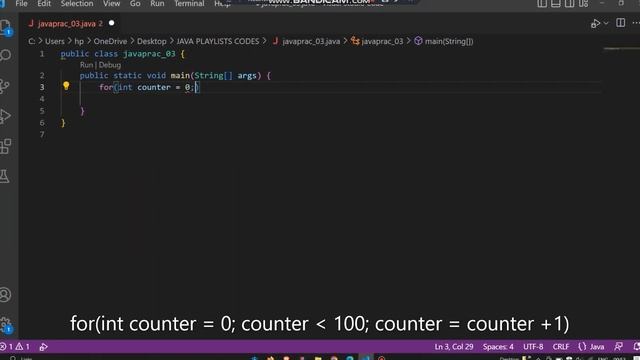Open the Accounts menu icon

click(5, 295)
